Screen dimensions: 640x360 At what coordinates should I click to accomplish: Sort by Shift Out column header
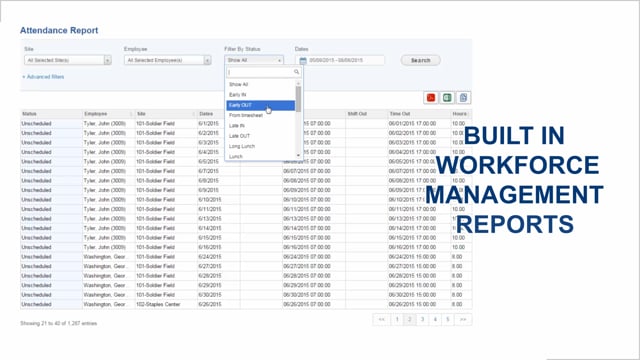tap(366, 114)
